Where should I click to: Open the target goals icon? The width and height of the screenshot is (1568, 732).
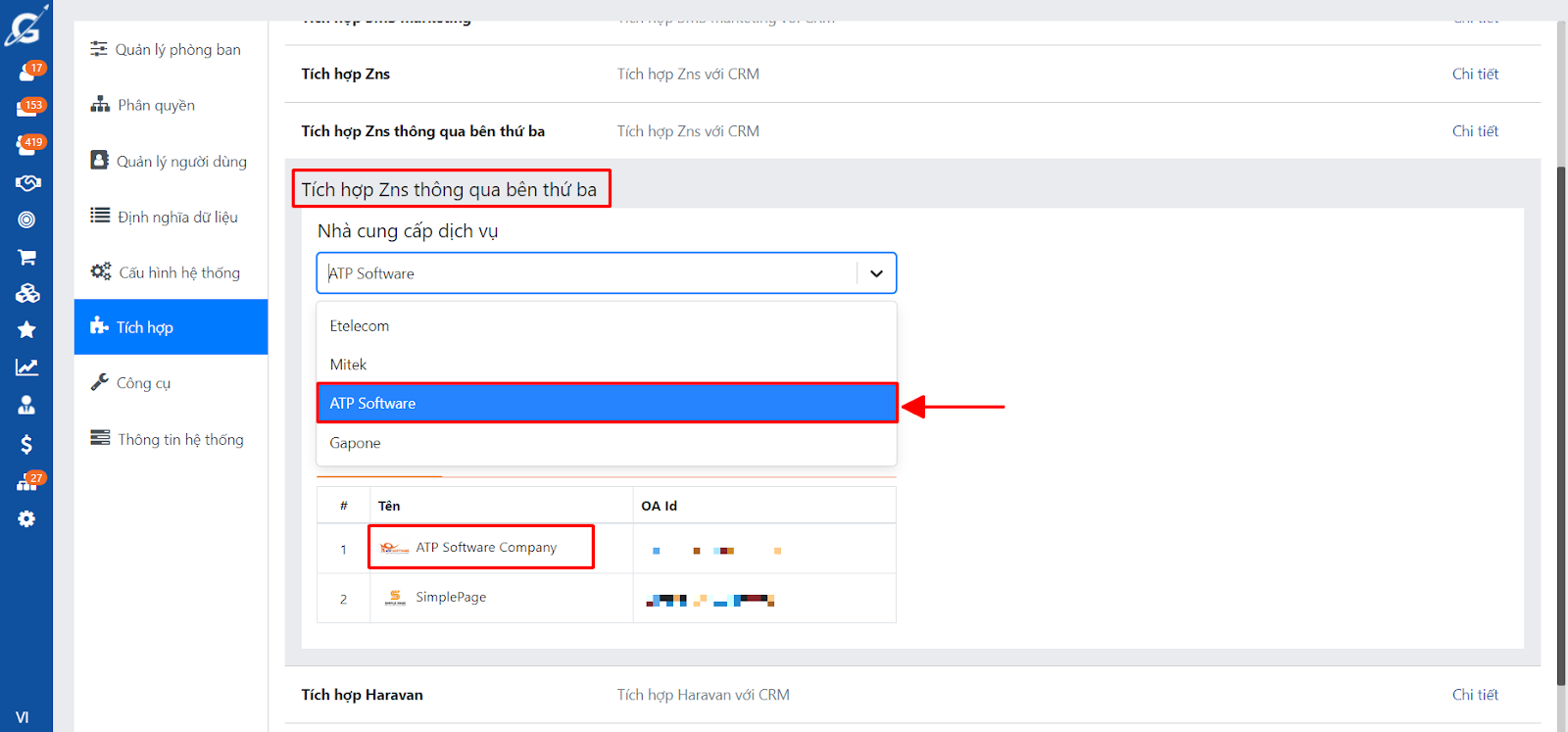26,220
